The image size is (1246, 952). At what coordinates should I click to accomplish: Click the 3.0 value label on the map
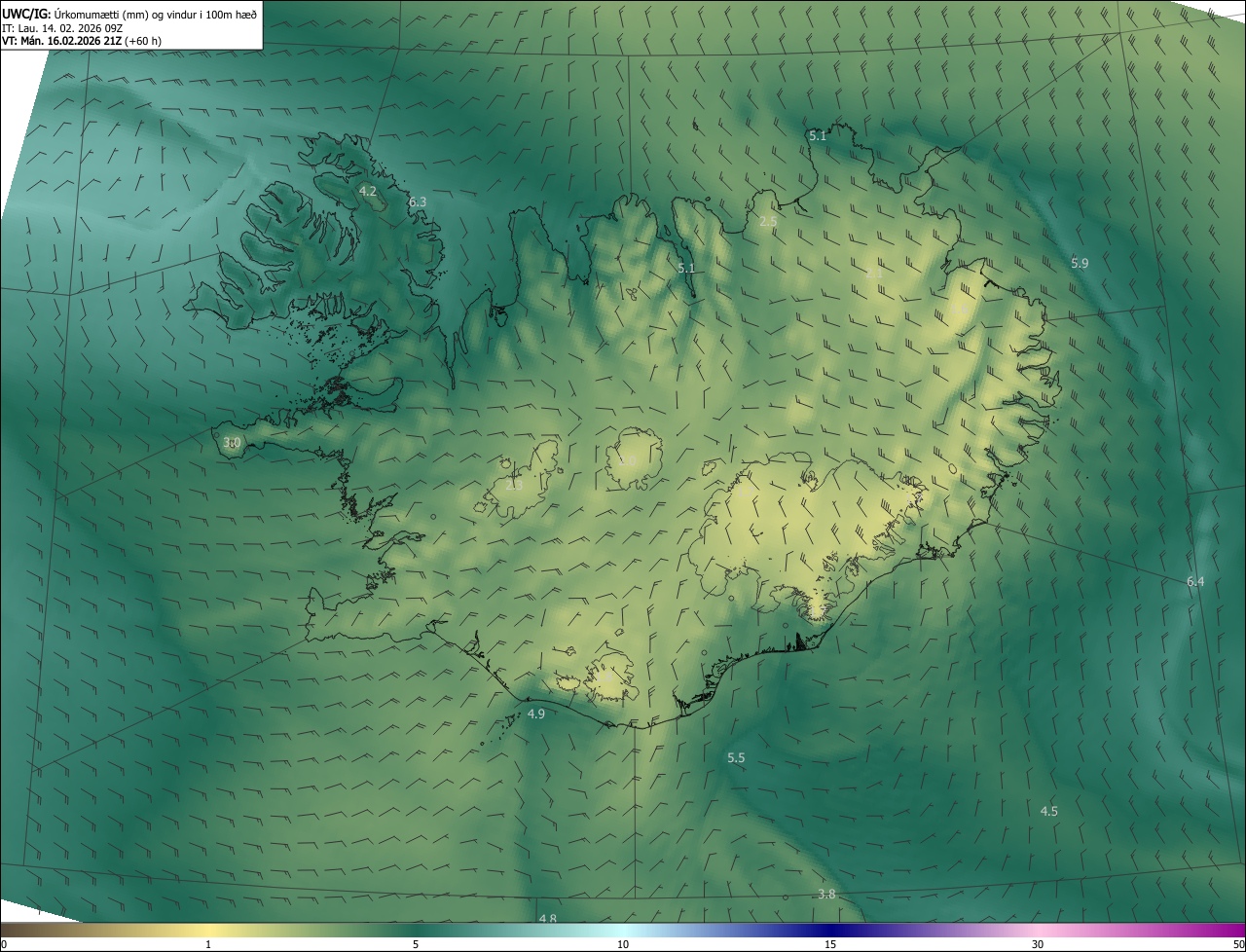232,442
